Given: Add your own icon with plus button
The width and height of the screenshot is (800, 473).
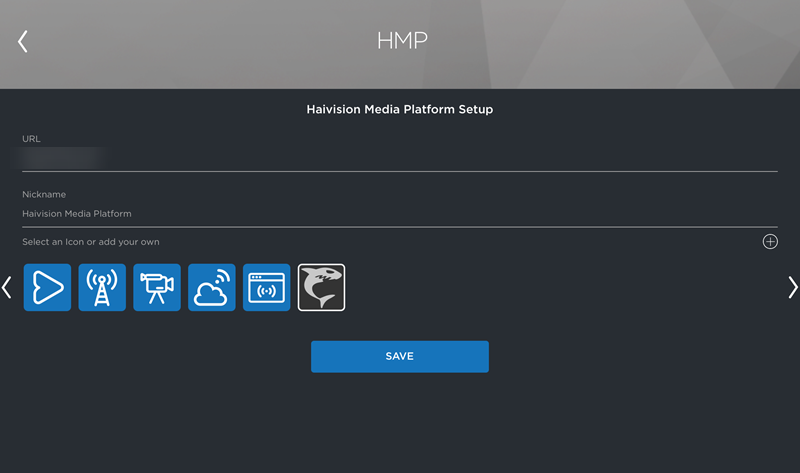Looking at the screenshot, I should (x=770, y=242).
